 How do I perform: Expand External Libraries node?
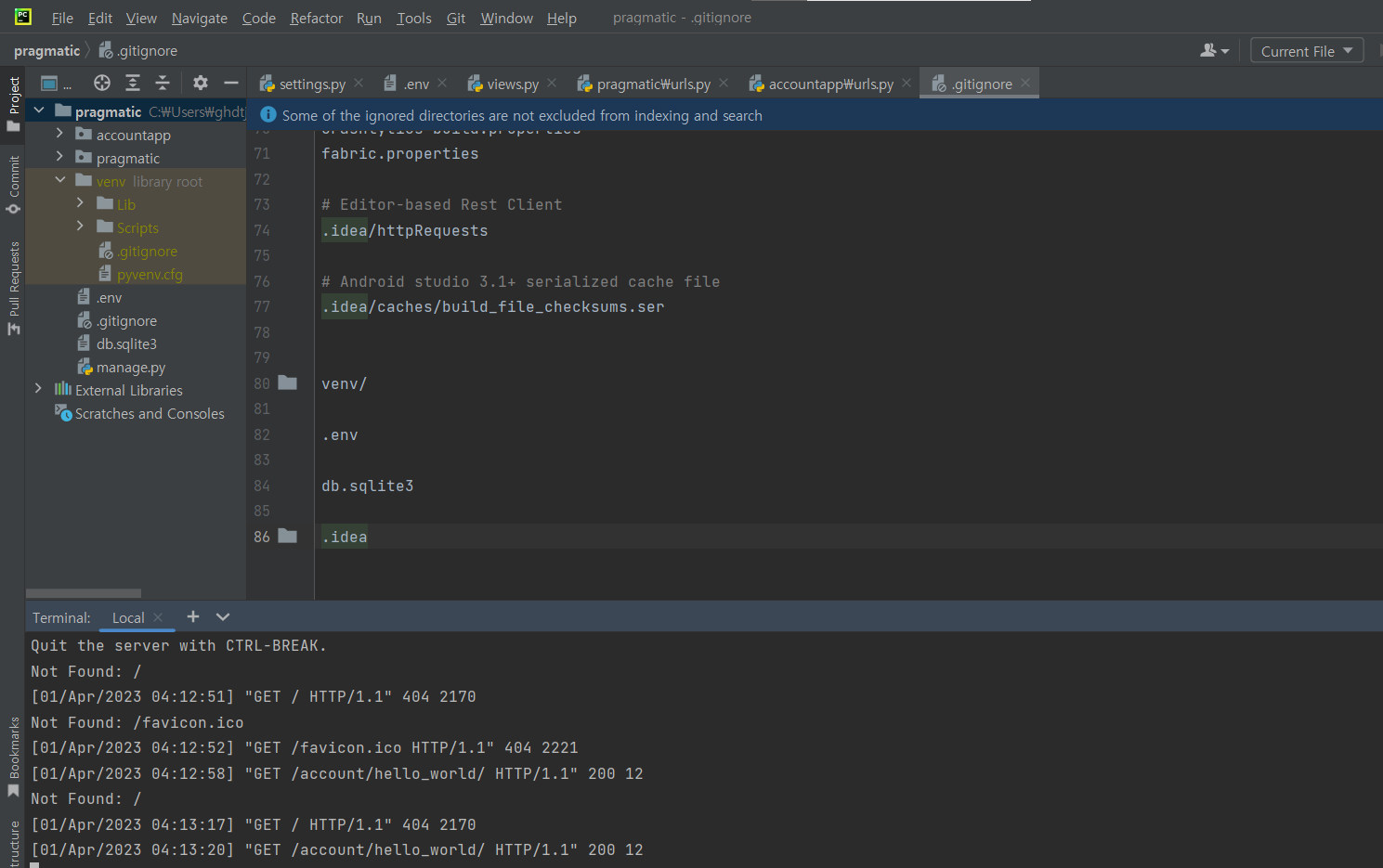[x=38, y=389]
